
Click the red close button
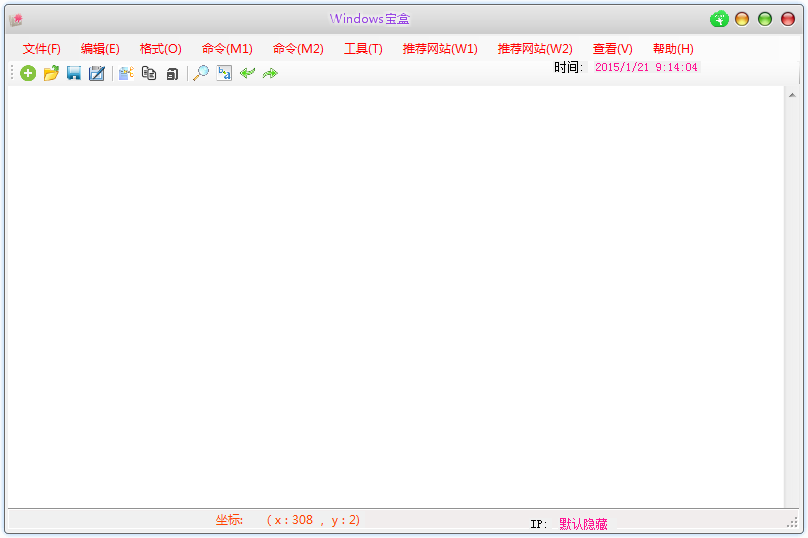(788, 19)
